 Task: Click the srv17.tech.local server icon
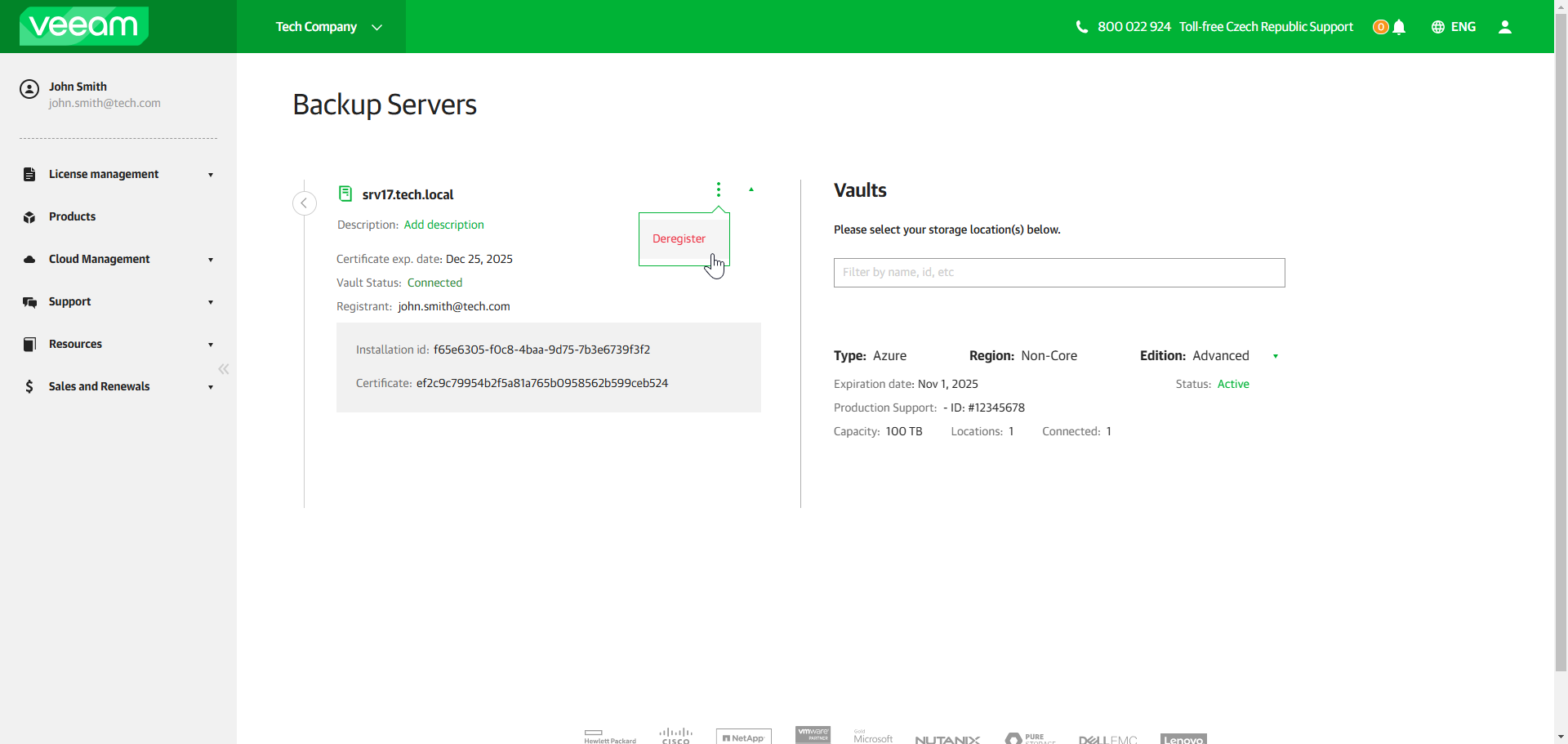[345, 194]
